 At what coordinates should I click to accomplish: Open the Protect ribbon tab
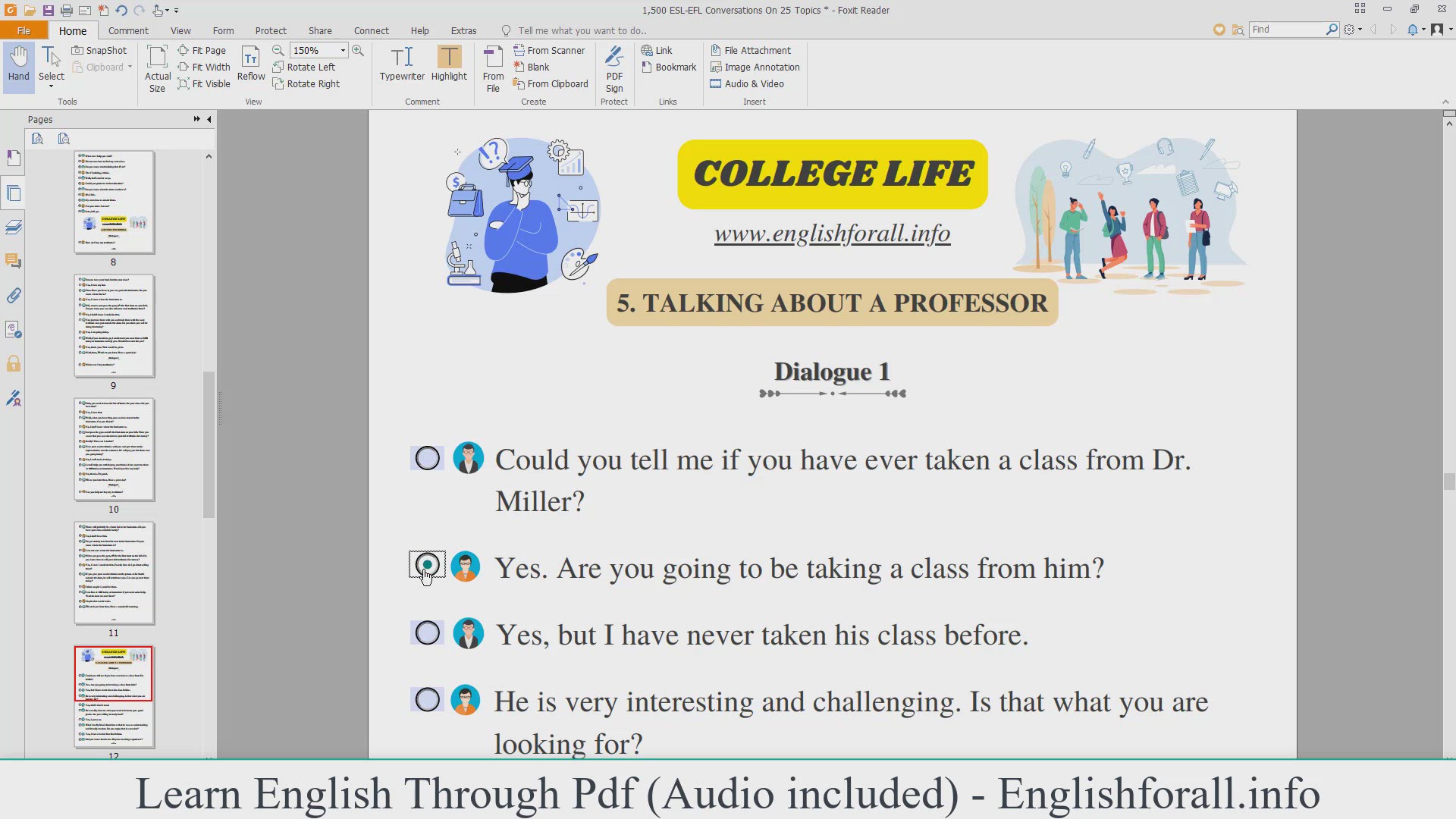(271, 30)
